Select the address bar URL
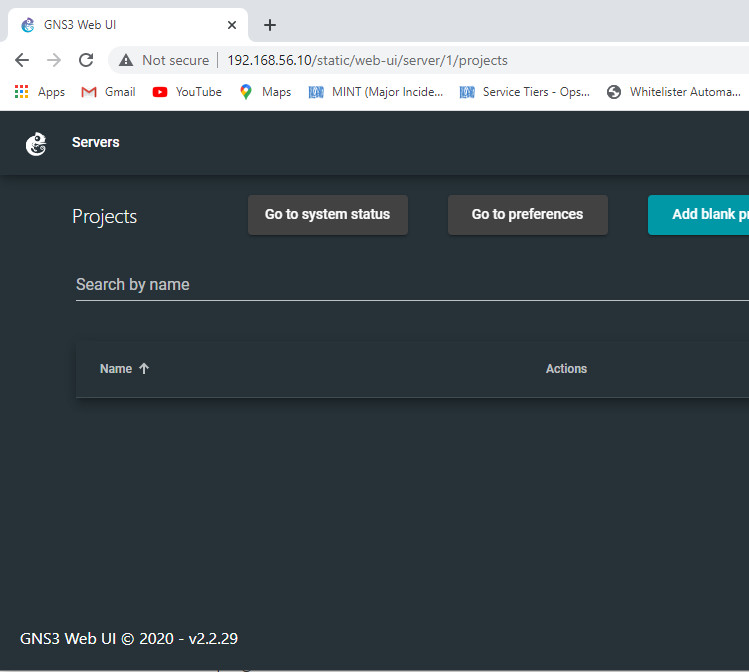 367,60
